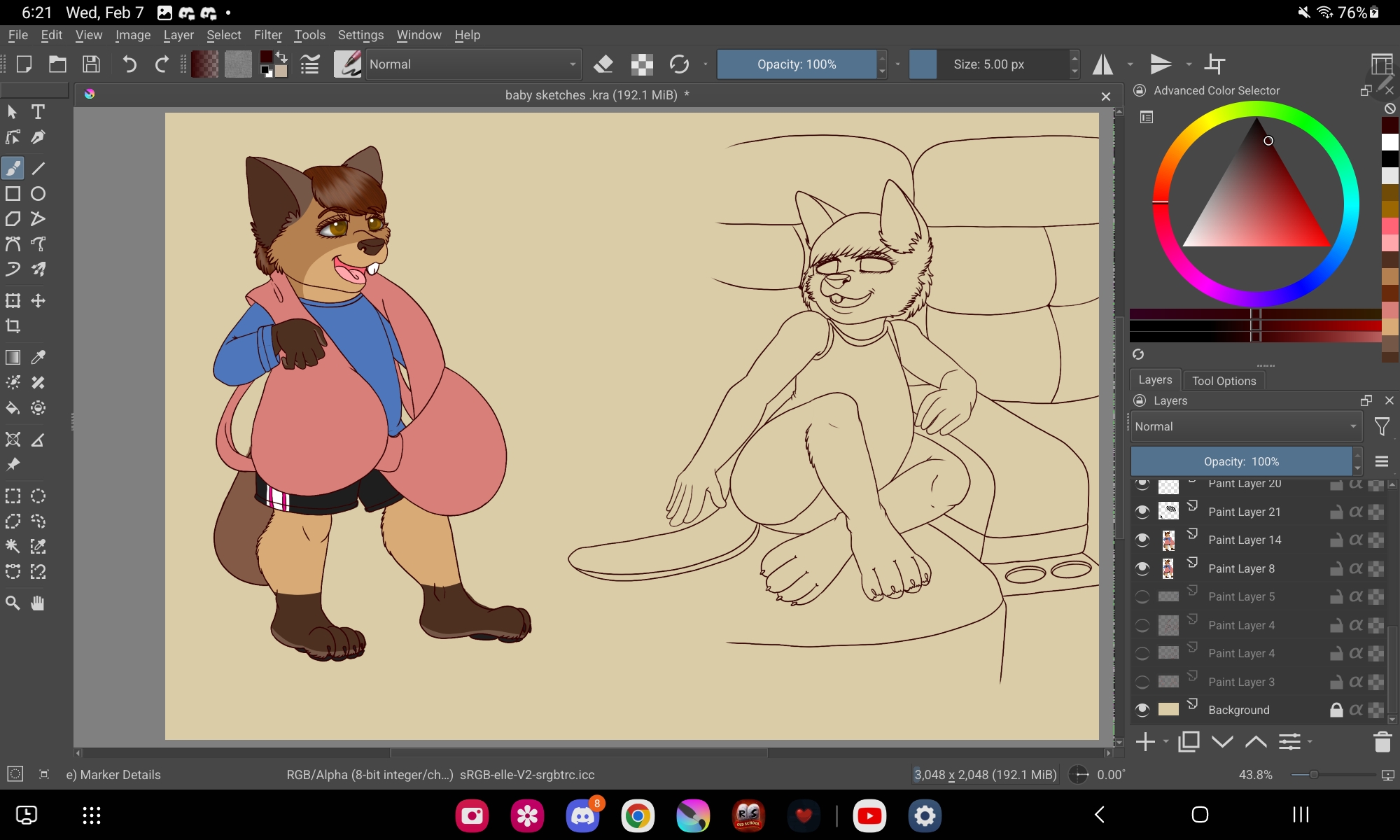Pick the Color Sampler eyedropper tool
This screenshot has width=1400, height=840.
coord(38,358)
